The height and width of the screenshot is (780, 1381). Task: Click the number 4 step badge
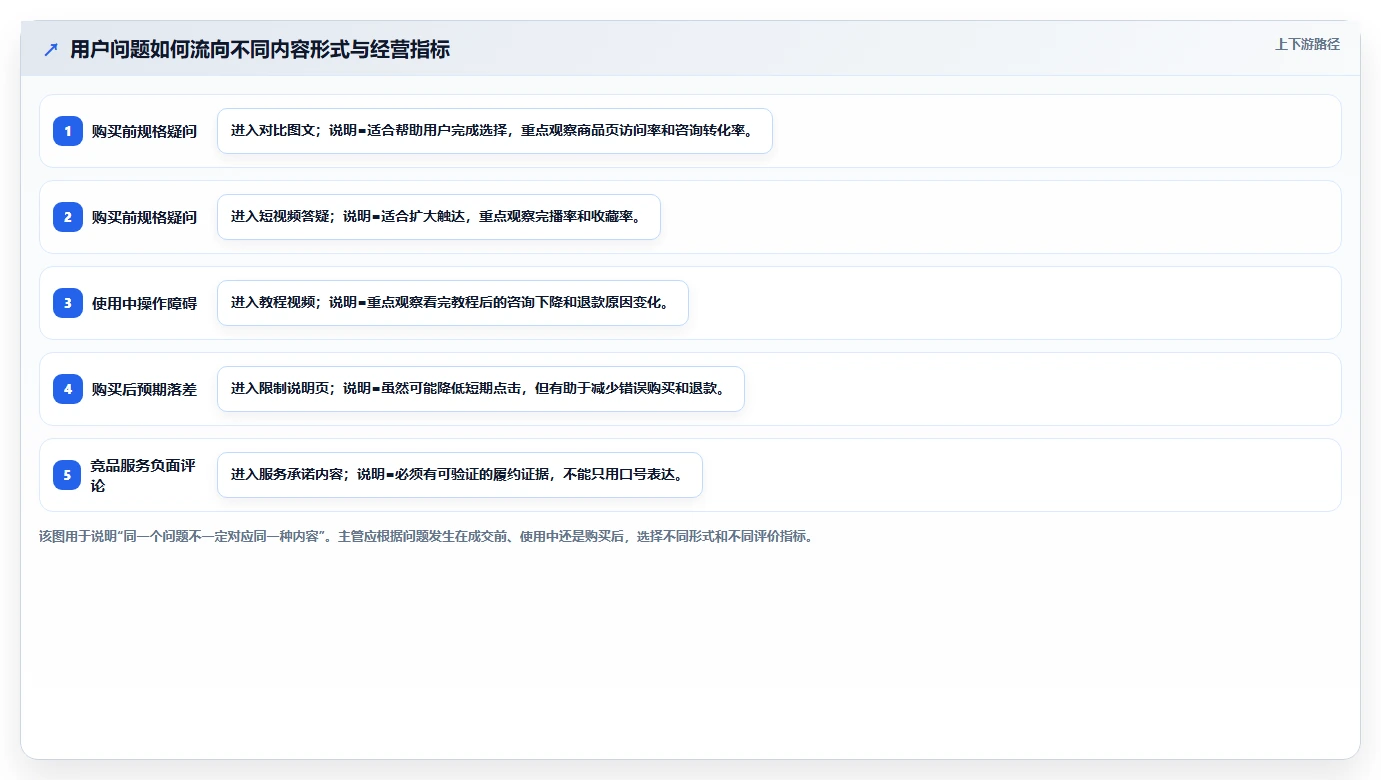click(68, 389)
